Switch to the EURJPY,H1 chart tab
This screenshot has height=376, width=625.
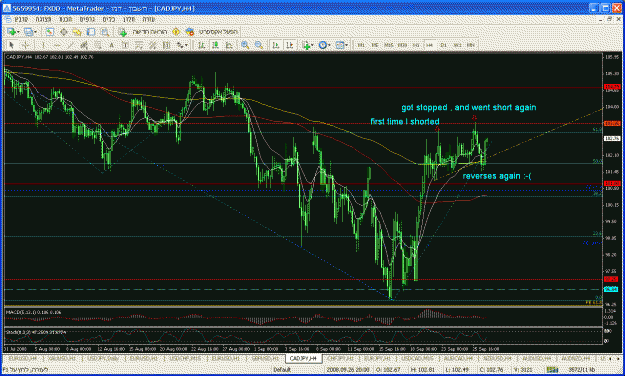(377, 359)
